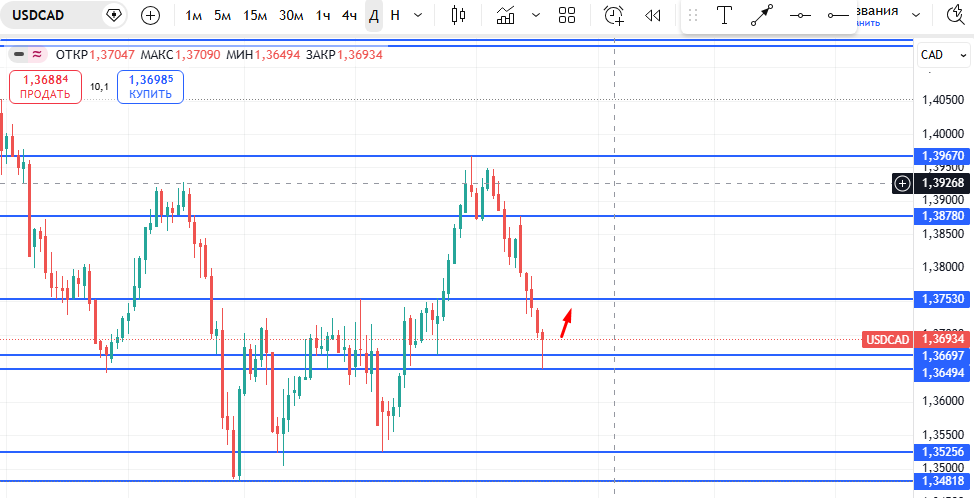The image size is (974, 498).
Task: Start bar replay with the rewind icon
Action: [x=652, y=16]
